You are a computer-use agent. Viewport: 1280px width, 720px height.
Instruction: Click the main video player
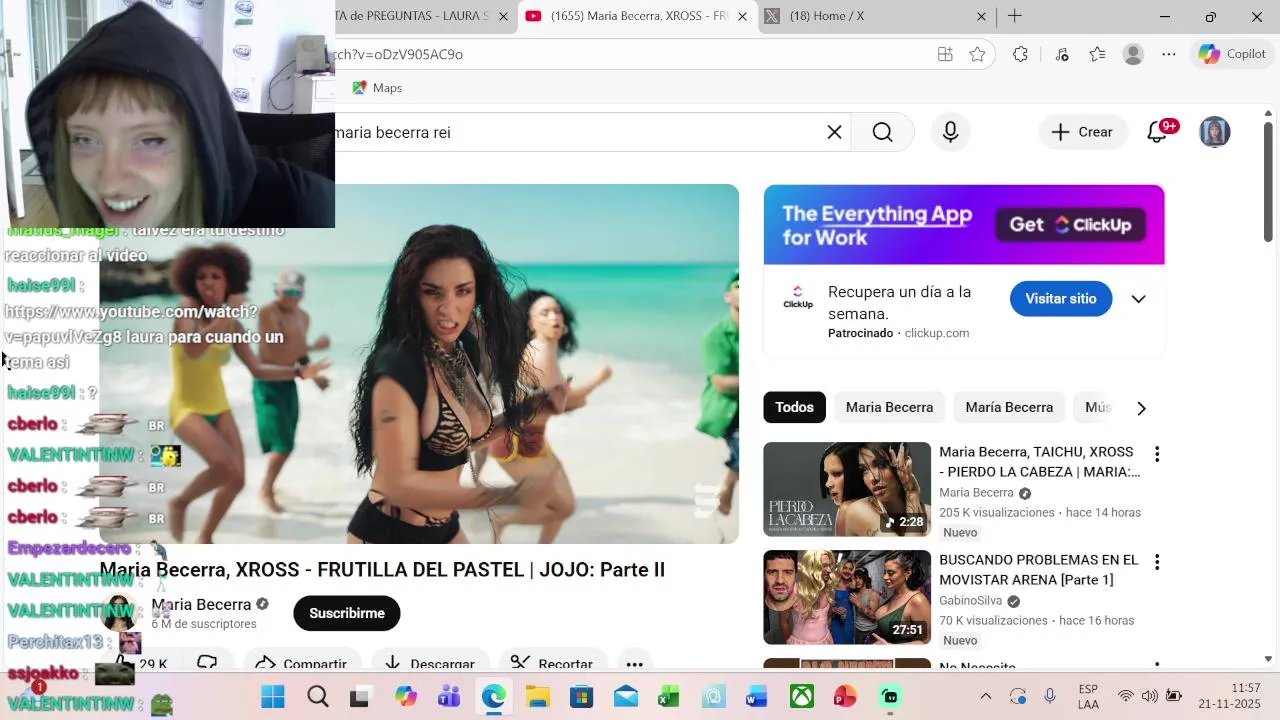click(x=419, y=364)
